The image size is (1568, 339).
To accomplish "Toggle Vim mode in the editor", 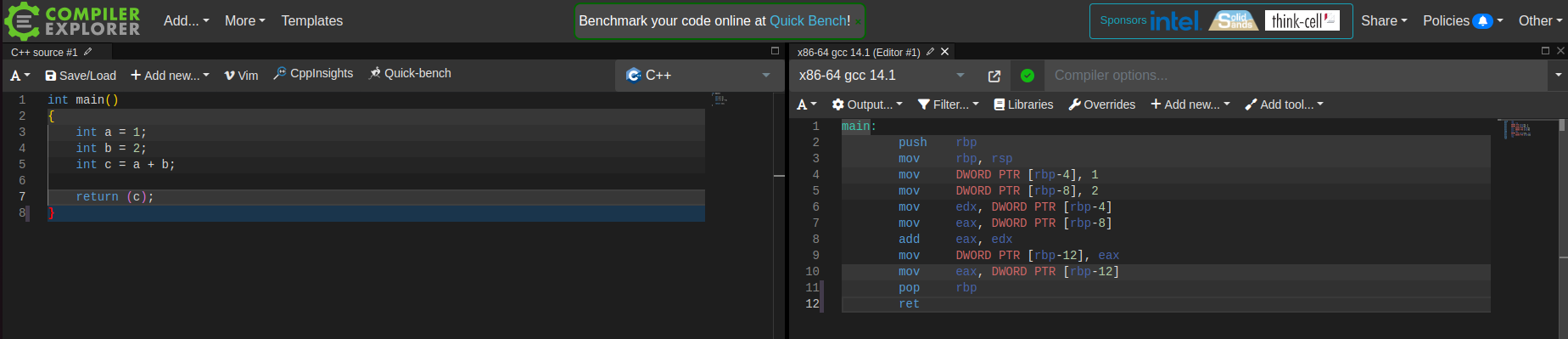I will [x=241, y=76].
